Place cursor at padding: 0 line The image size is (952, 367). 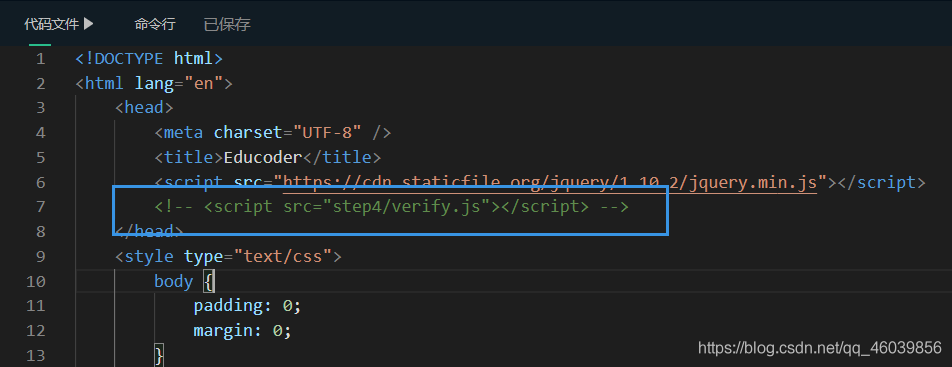pyautogui.click(x=248, y=306)
